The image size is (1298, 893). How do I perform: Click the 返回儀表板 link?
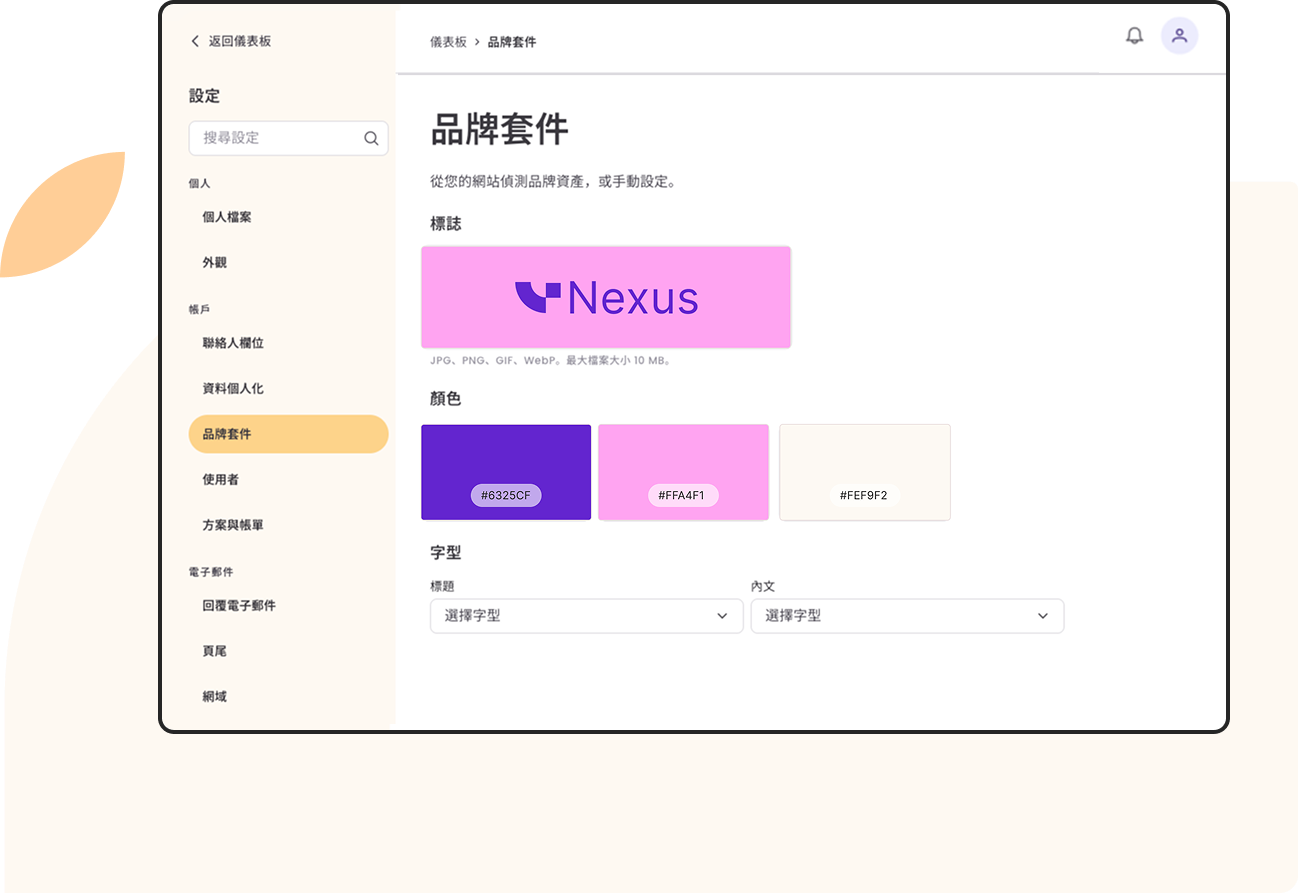pos(240,41)
